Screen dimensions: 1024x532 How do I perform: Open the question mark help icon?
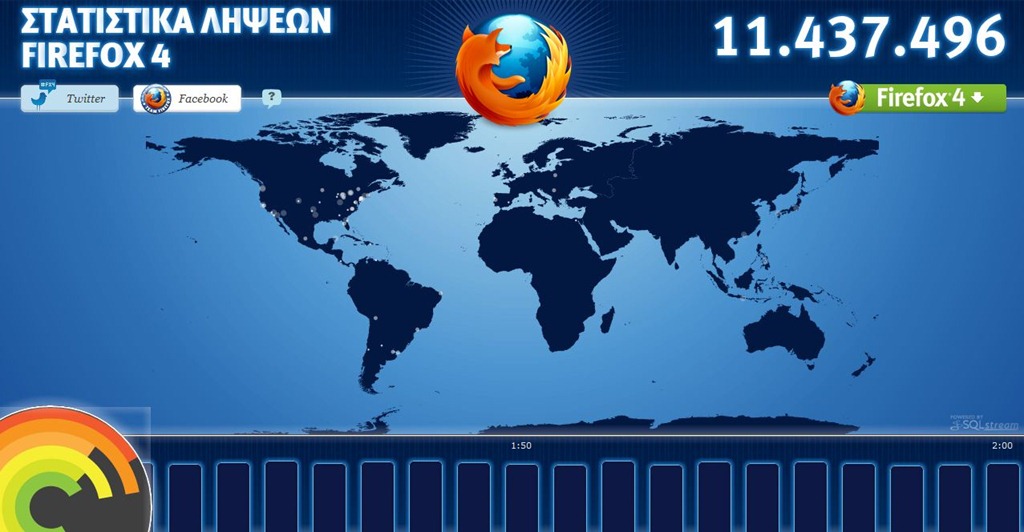point(272,99)
